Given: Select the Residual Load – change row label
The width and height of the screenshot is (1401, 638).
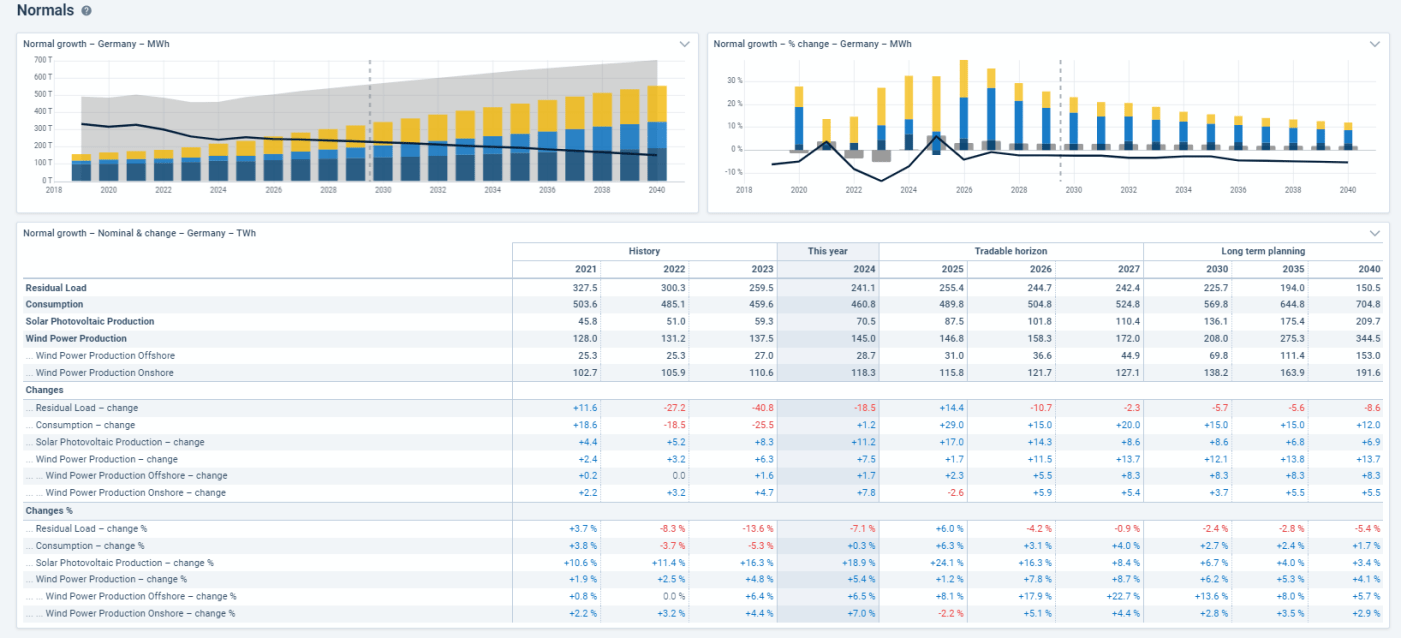Looking at the screenshot, I should pyautogui.click(x=87, y=408).
